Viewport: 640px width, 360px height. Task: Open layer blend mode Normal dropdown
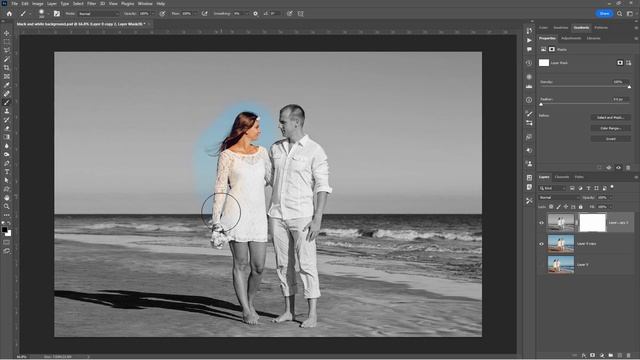point(559,198)
